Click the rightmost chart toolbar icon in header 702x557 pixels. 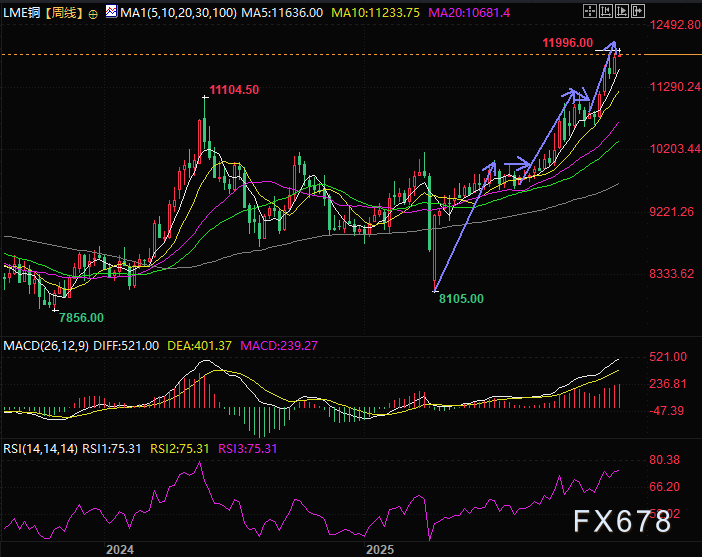tap(639, 12)
